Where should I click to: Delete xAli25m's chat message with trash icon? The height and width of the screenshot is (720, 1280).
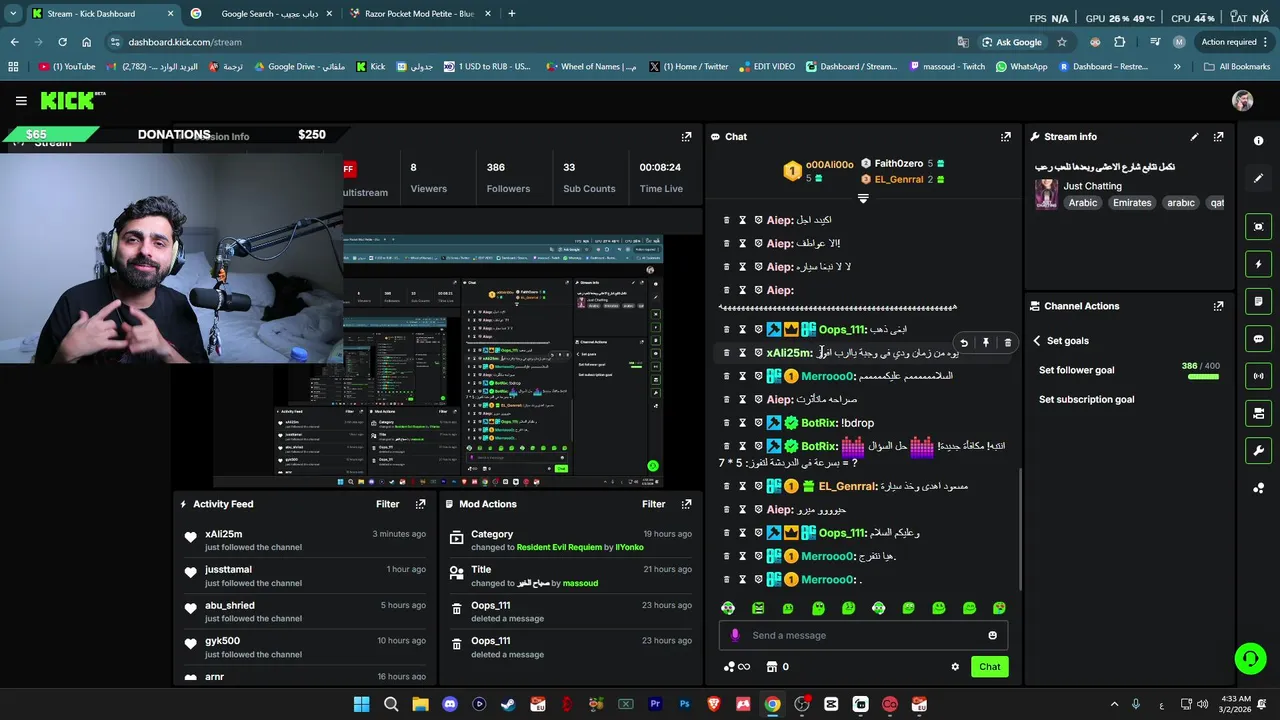(x=1007, y=343)
